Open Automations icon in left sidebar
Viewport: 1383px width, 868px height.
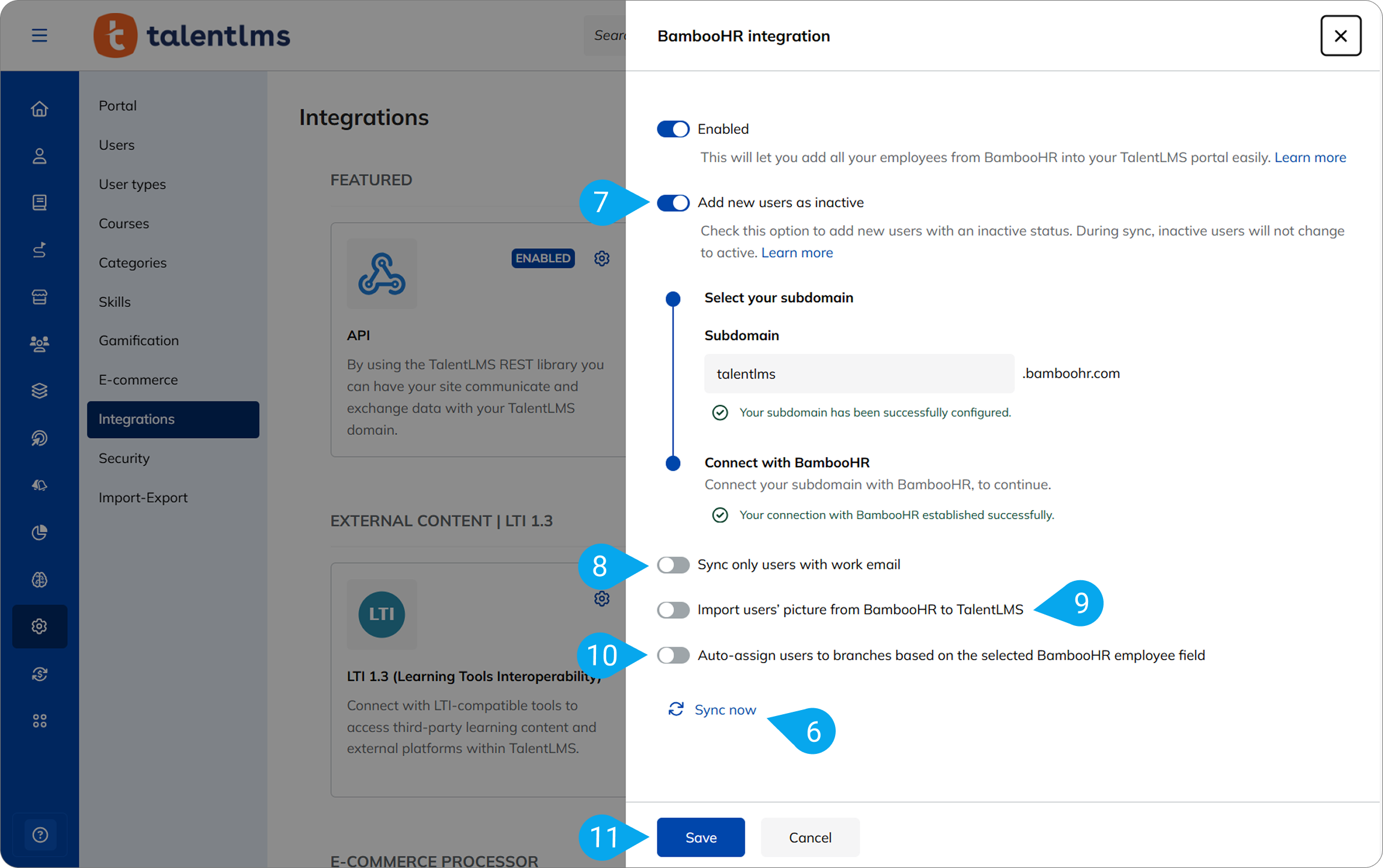[x=40, y=438]
